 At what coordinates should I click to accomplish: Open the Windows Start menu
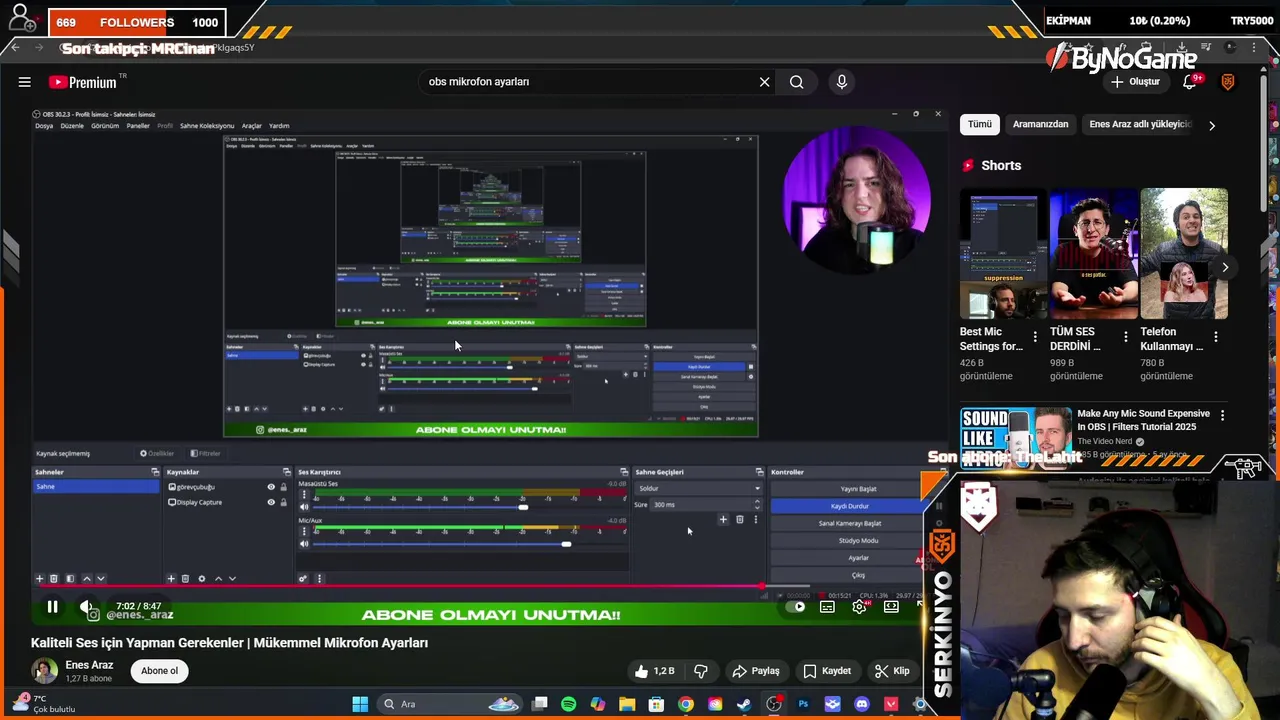pos(360,704)
